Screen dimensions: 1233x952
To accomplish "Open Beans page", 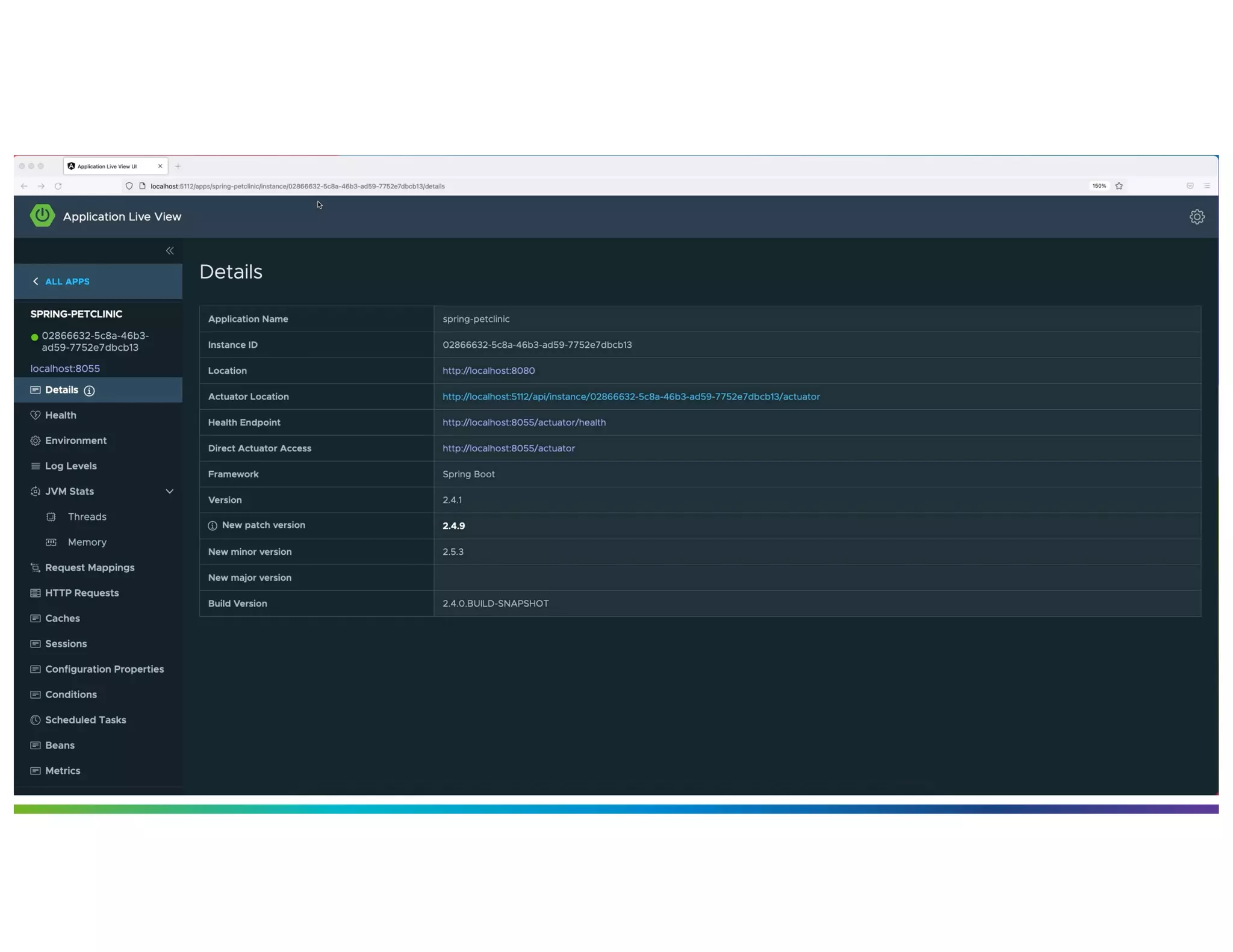I will (60, 745).
